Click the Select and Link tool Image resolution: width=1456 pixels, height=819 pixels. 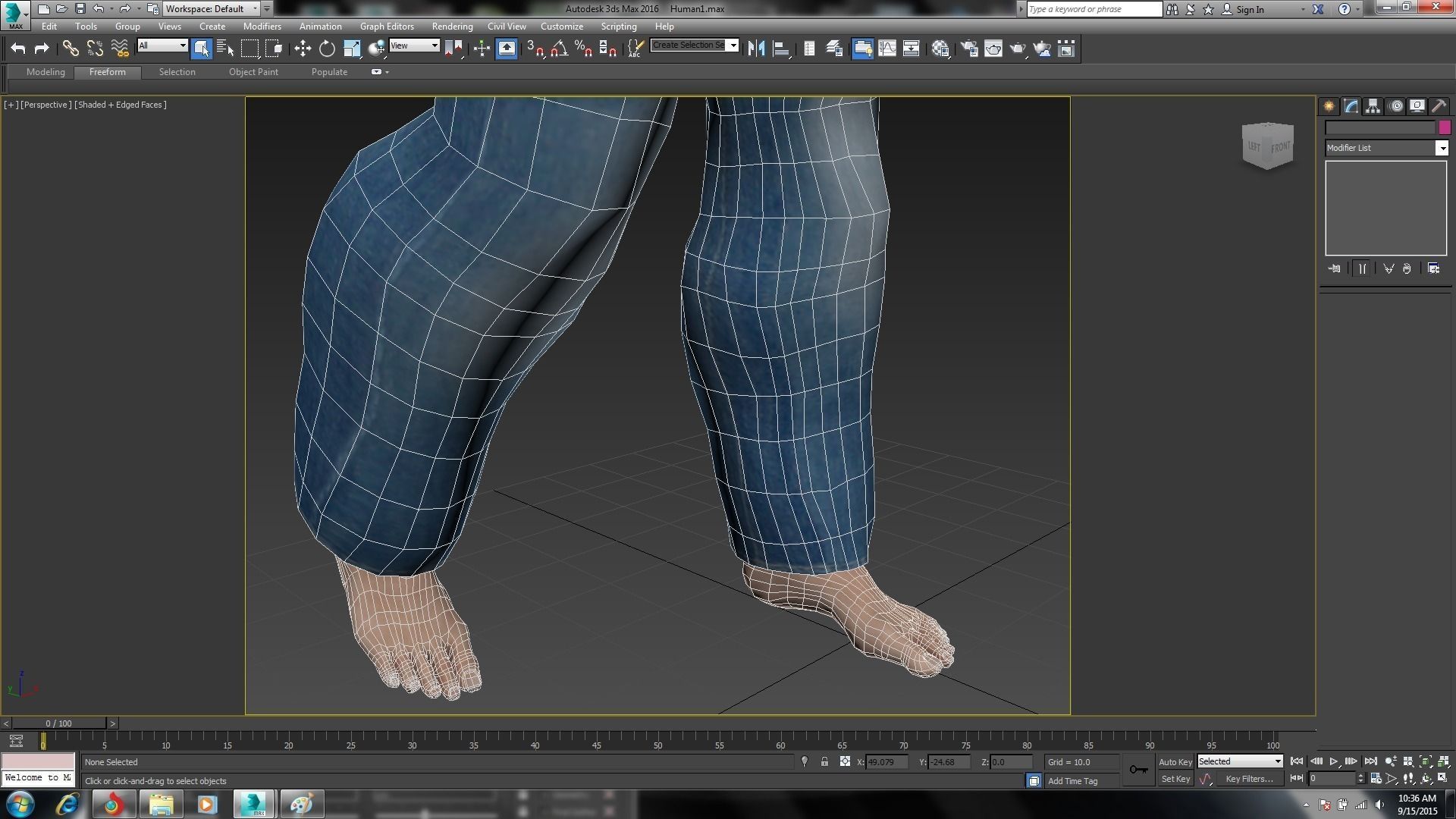tap(71, 49)
